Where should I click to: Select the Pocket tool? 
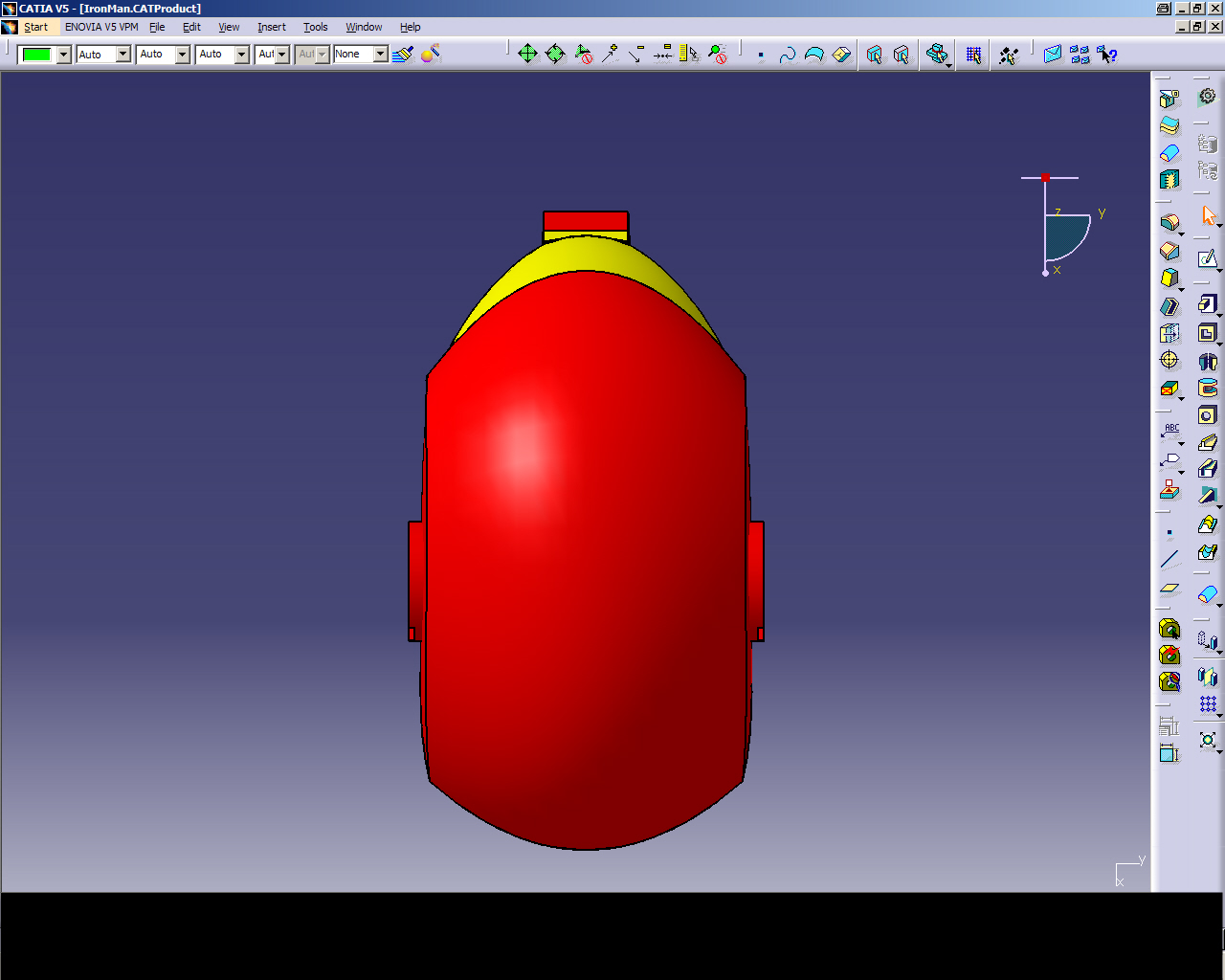(x=1208, y=333)
